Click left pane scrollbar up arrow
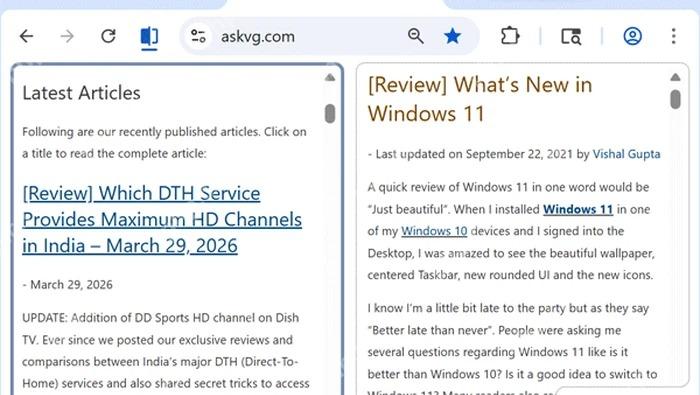700x395 pixels. pyautogui.click(x=330, y=78)
